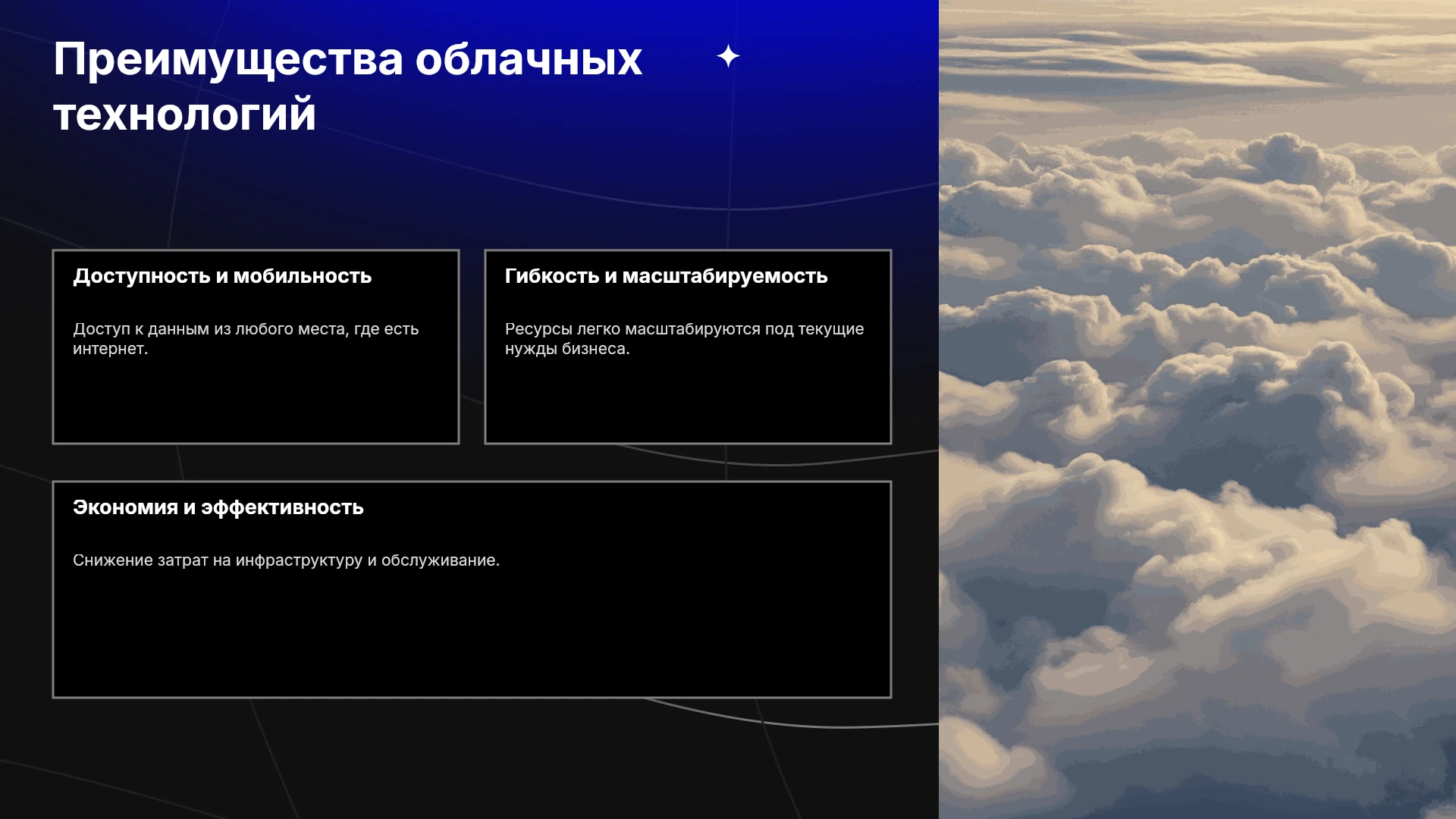Click the word 'Преимущества' in the title
The image size is (1456, 819).
coord(228,59)
